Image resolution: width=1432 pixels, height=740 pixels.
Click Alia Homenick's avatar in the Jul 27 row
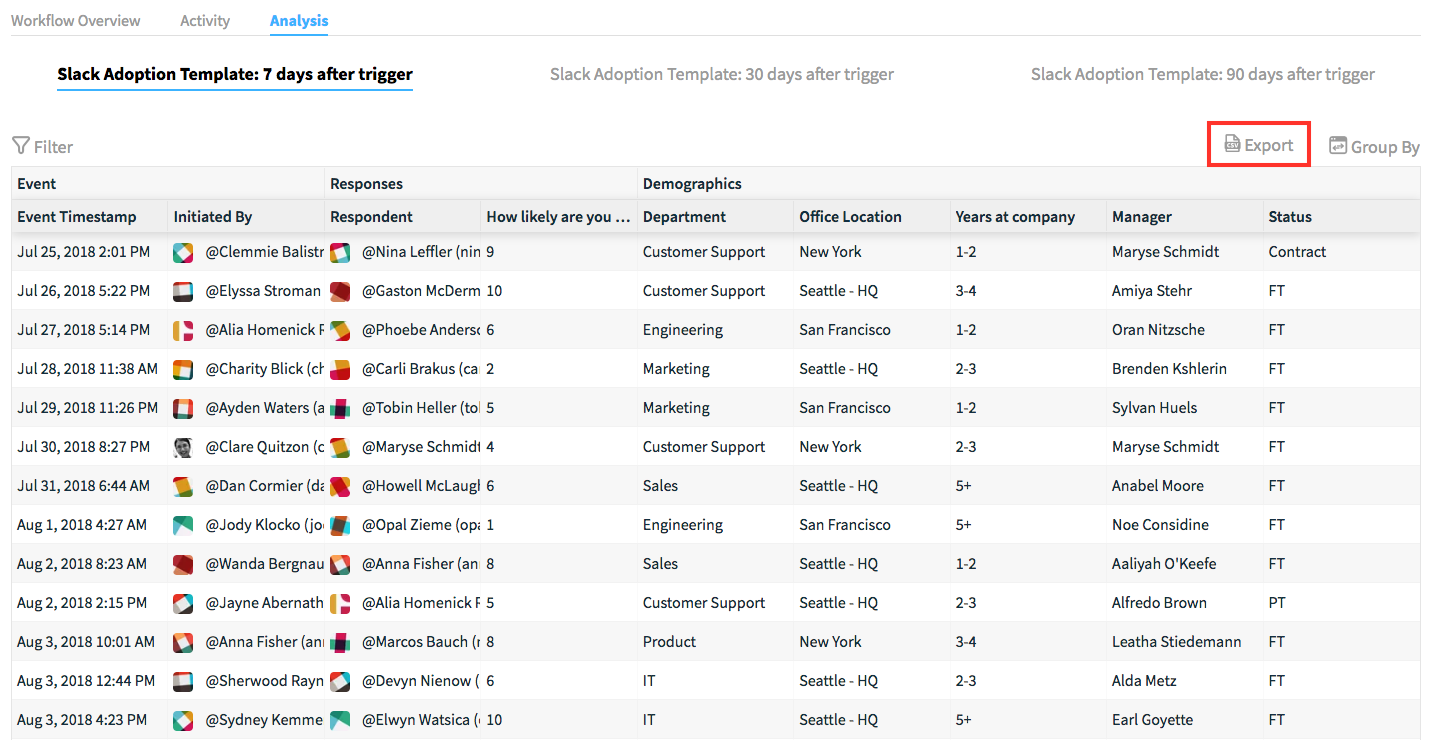pos(183,331)
